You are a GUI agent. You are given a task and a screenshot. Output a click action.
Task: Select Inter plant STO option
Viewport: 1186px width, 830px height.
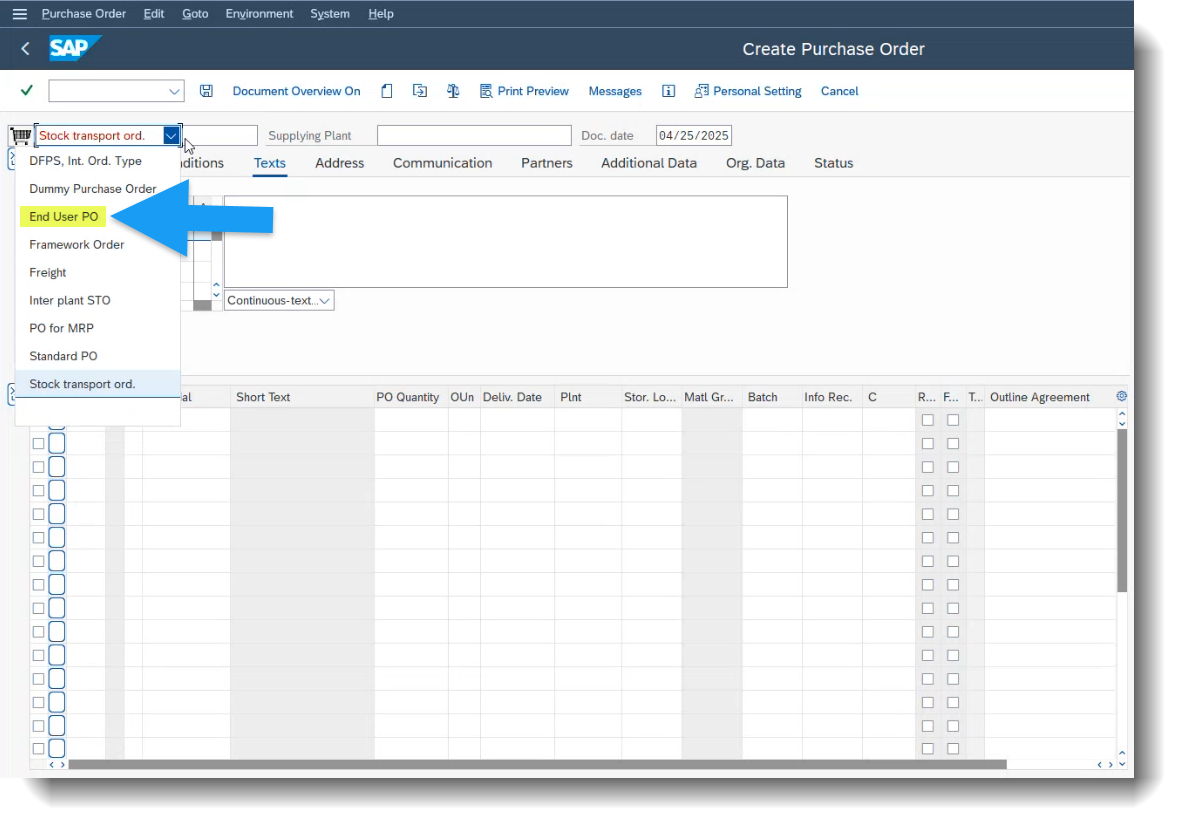(x=98, y=300)
